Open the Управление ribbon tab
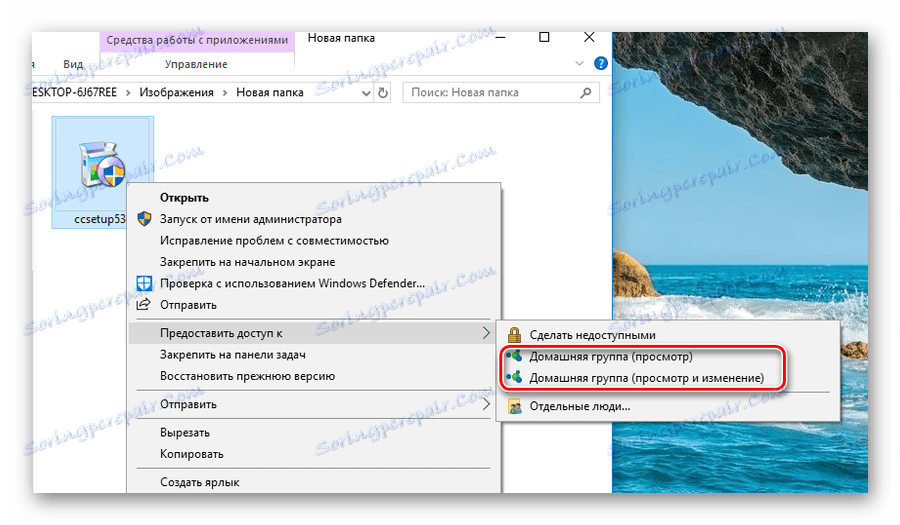900x525 pixels. point(196,64)
